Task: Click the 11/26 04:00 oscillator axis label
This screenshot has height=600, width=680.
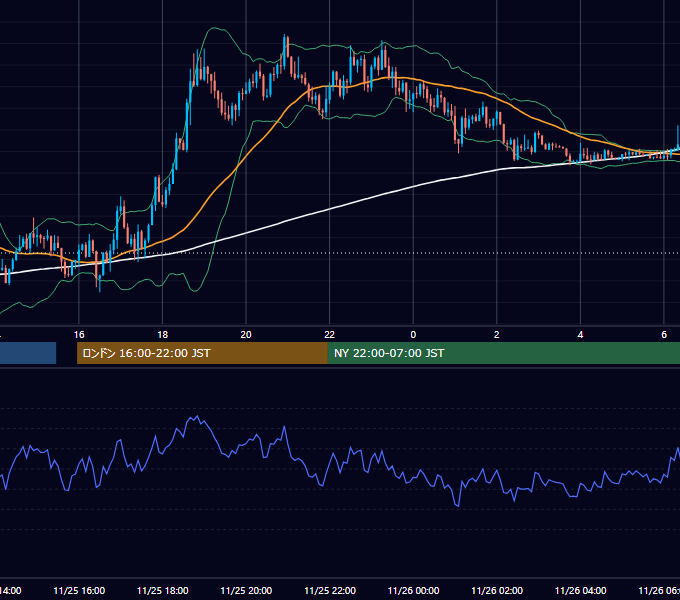Action: tap(581, 591)
